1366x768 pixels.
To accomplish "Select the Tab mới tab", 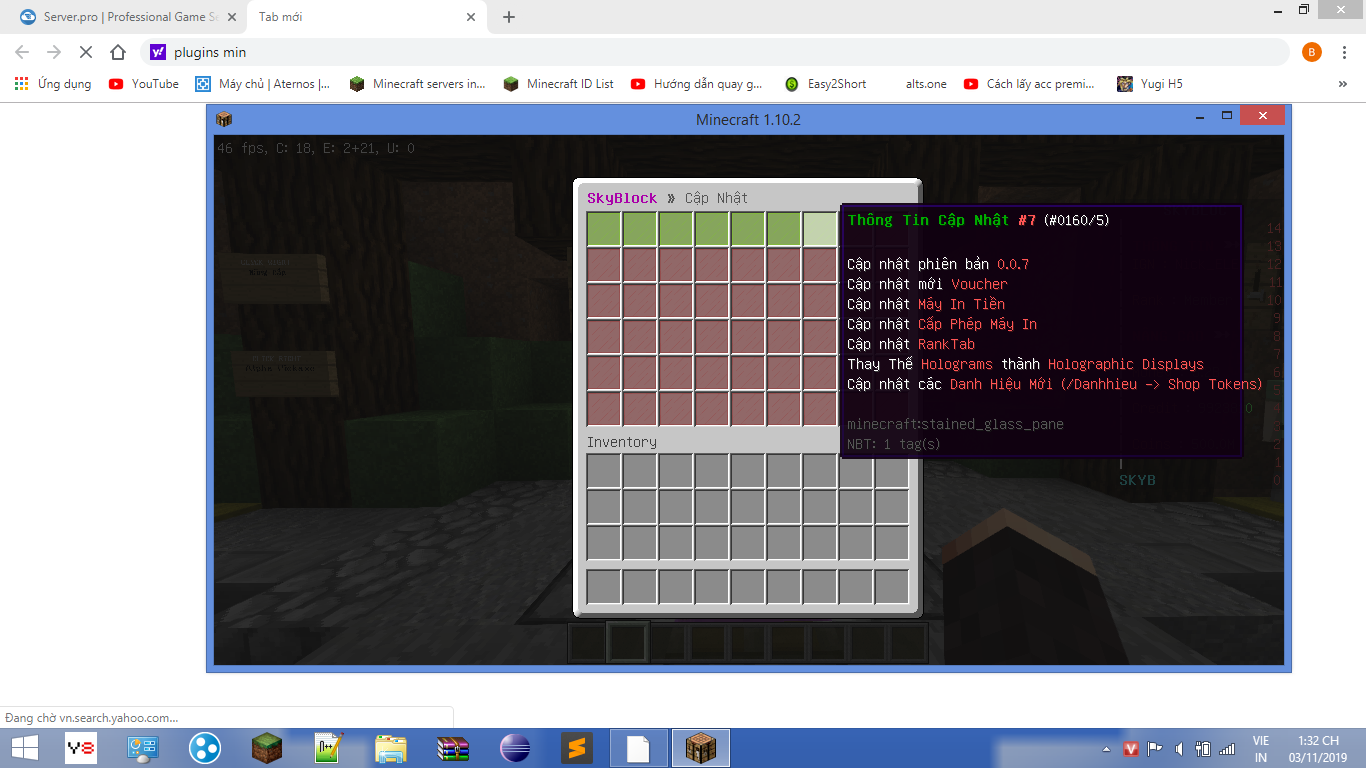I will [x=367, y=17].
